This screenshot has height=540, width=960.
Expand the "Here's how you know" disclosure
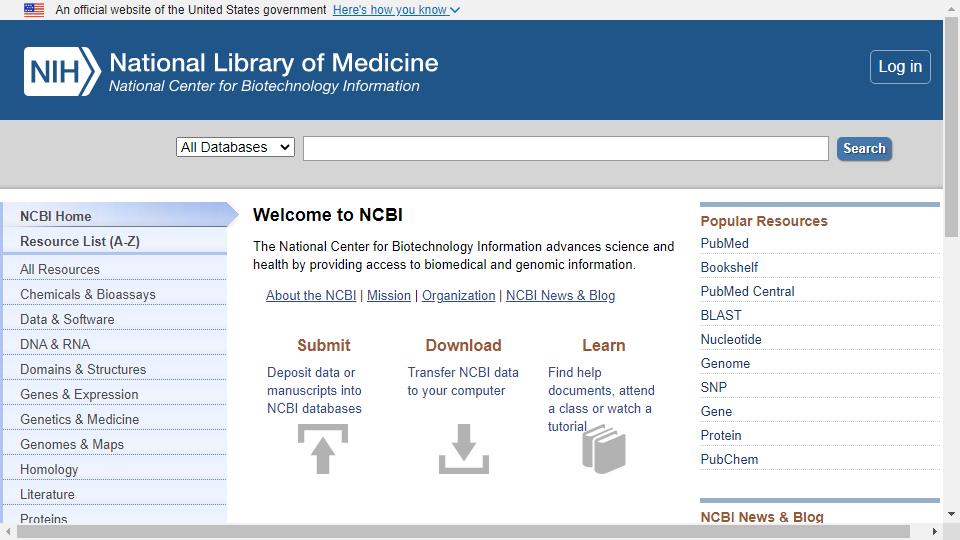coord(396,10)
